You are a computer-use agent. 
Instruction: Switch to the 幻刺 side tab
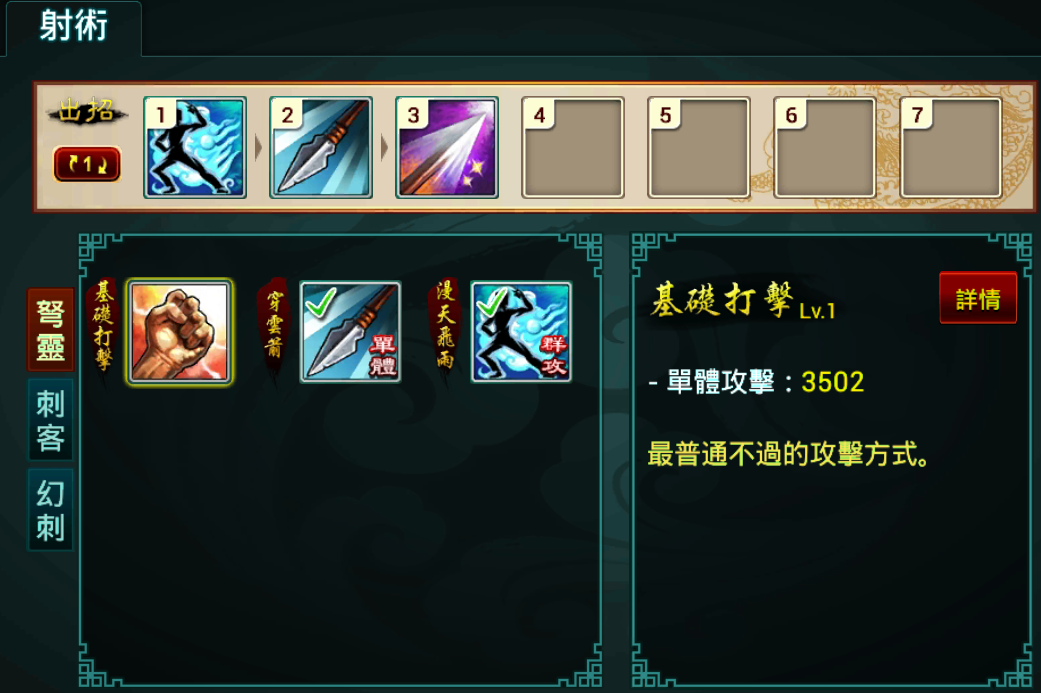tap(50, 510)
